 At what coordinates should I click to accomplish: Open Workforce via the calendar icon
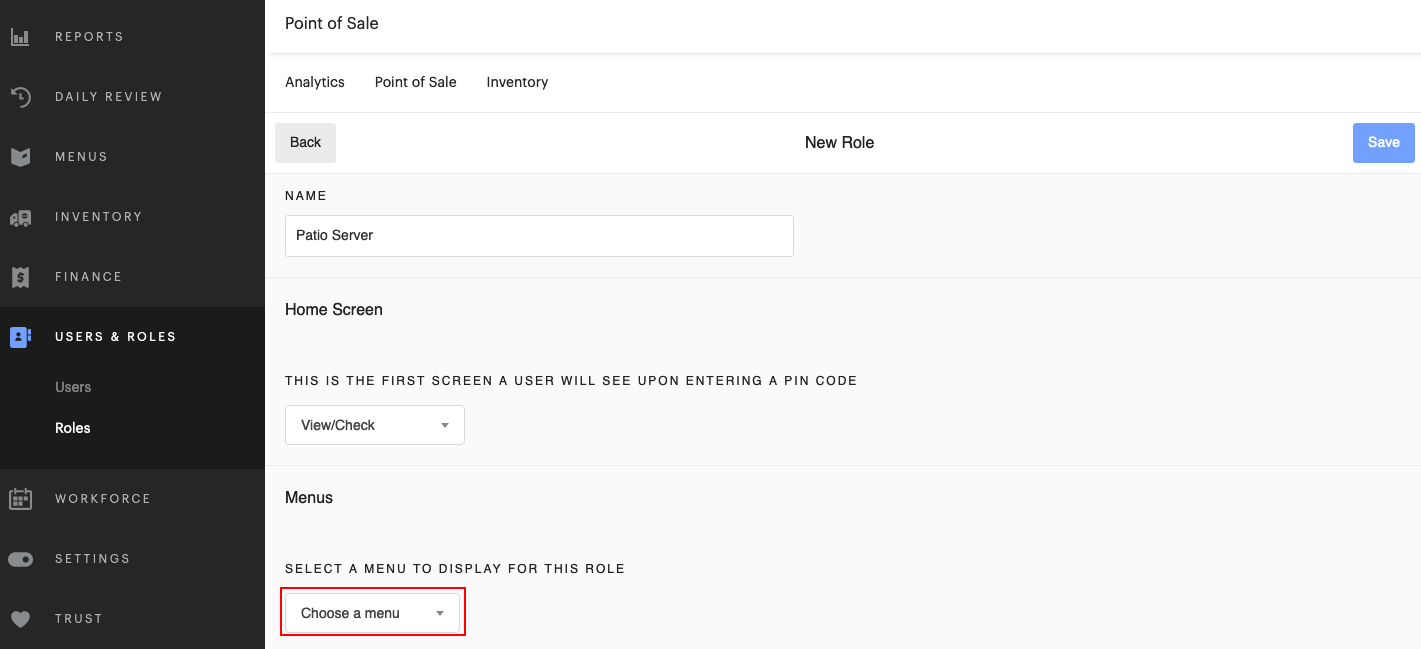point(21,498)
